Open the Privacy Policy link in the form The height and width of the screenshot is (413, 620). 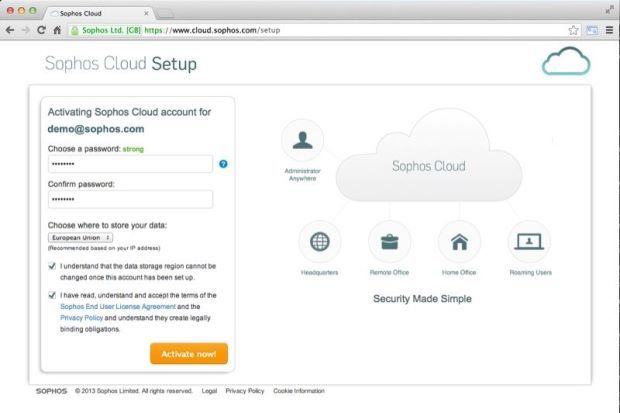pos(81,318)
